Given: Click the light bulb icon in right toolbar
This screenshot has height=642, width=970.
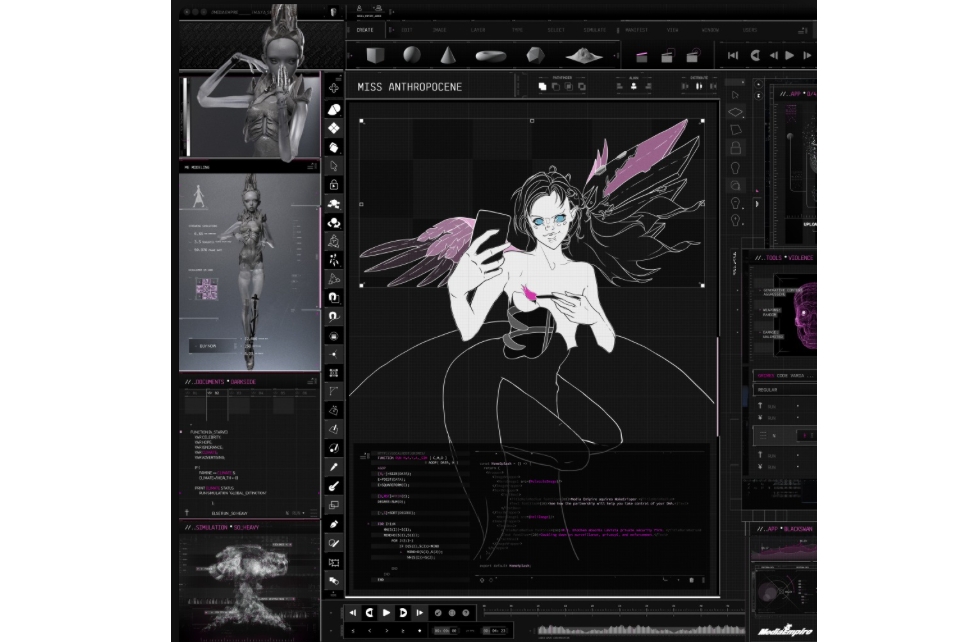Looking at the screenshot, I should point(736,168).
